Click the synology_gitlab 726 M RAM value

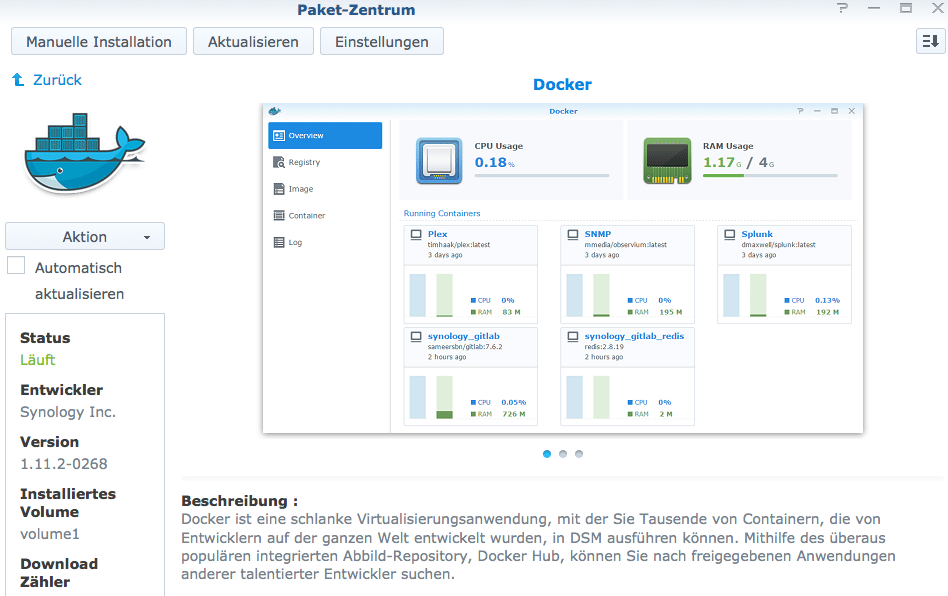tap(514, 414)
